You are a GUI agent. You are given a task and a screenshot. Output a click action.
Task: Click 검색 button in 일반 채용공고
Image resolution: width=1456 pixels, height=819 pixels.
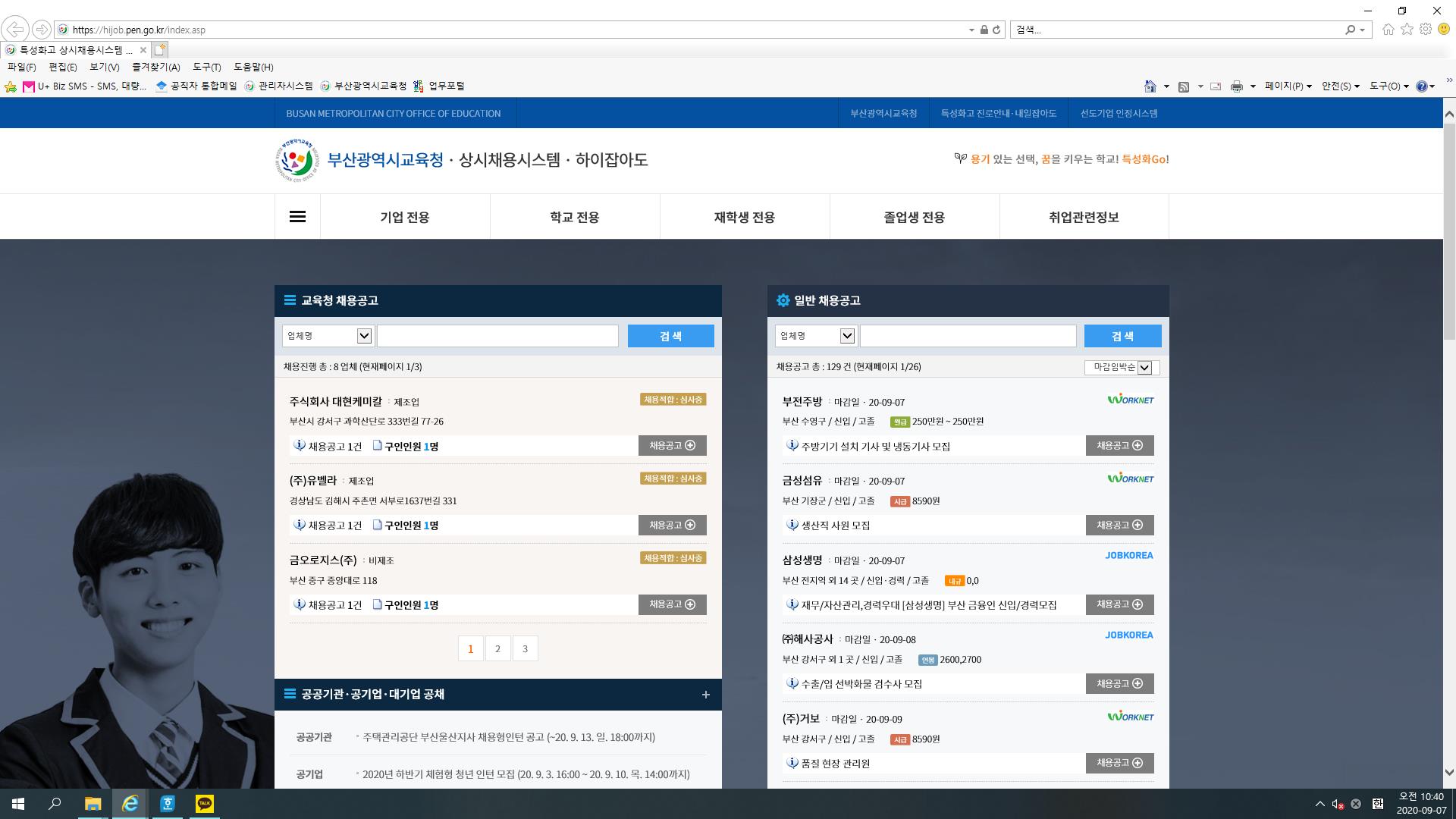click(x=1122, y=336)
